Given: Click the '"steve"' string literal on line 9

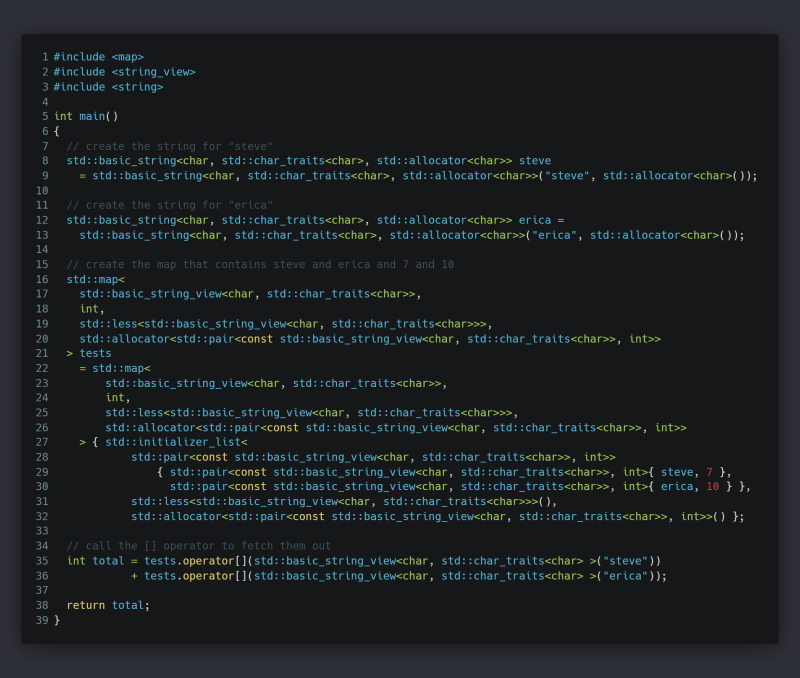Looking at the screenshot, I should 567,176.
